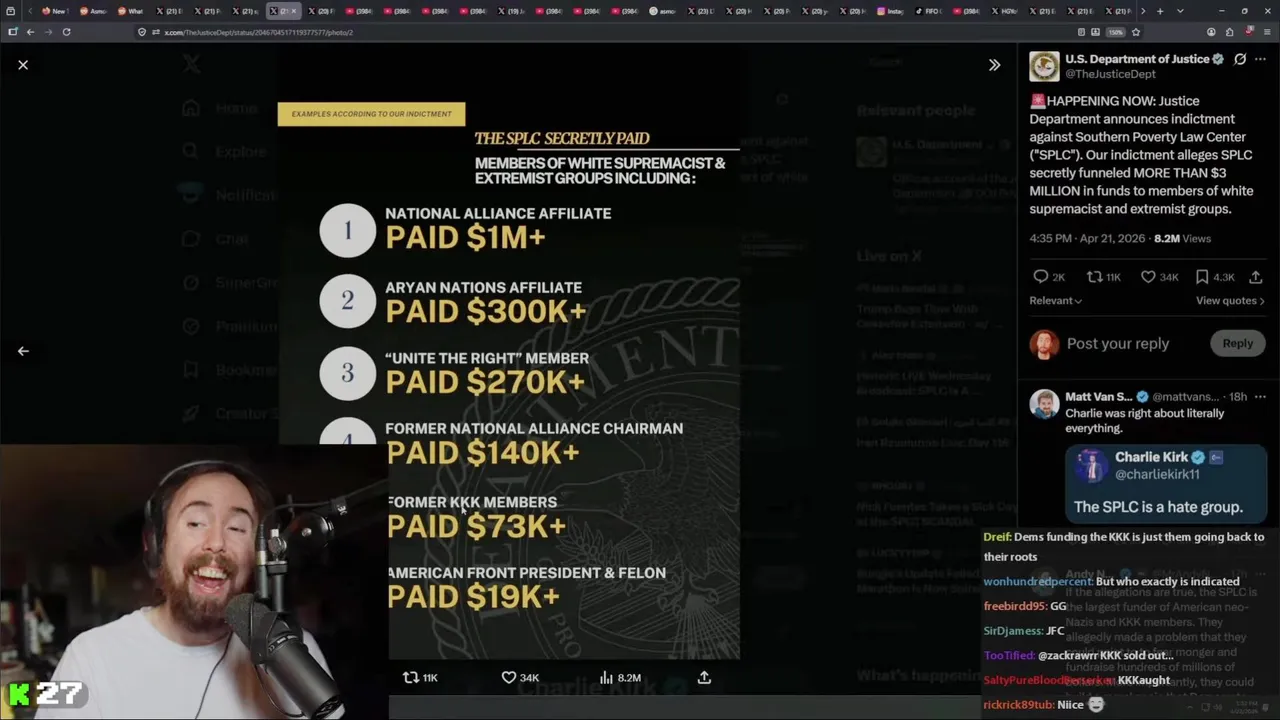
Task: Go back with the browser back arrow
Action: pyautogui.click(x=30, y=32)
